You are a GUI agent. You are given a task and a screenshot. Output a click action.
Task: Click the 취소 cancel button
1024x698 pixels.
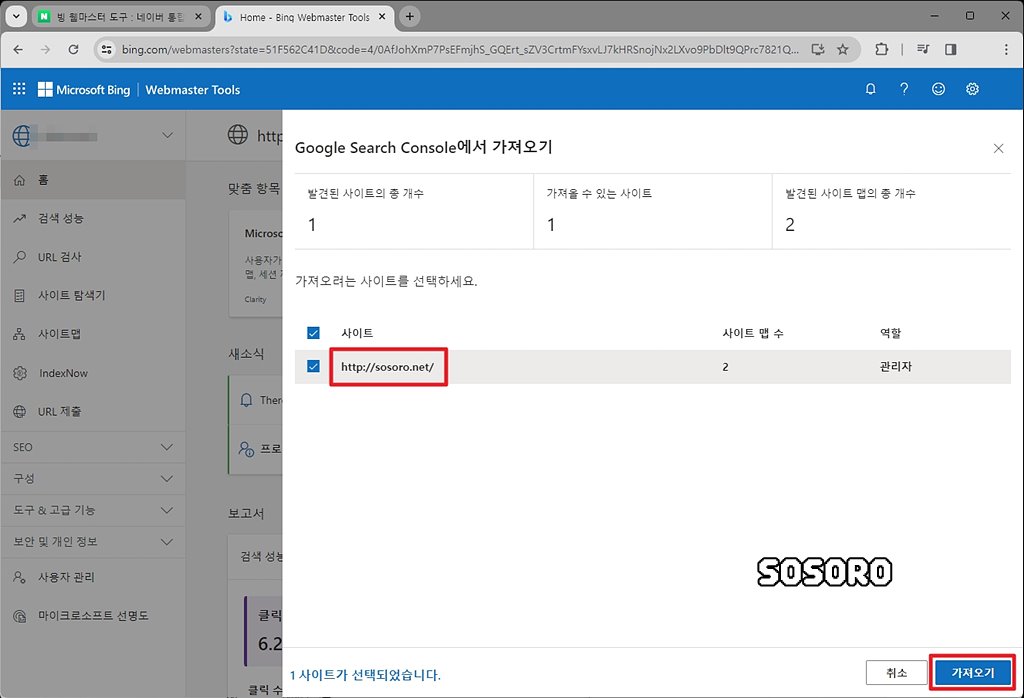tap(896, 673)
